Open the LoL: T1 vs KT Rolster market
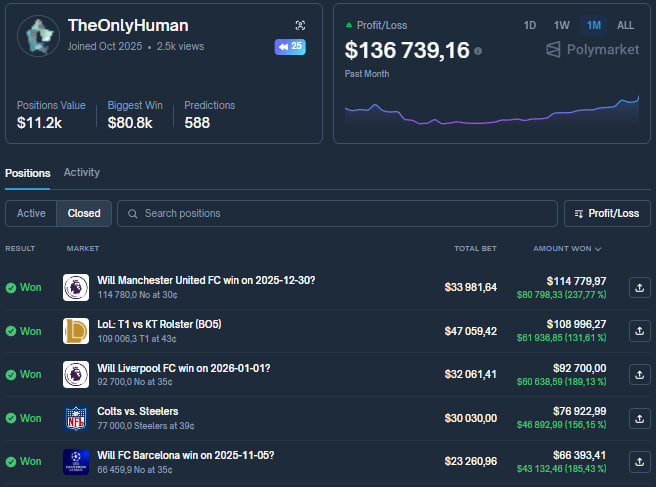Screen dimensions: 656x487 point(159,324)
